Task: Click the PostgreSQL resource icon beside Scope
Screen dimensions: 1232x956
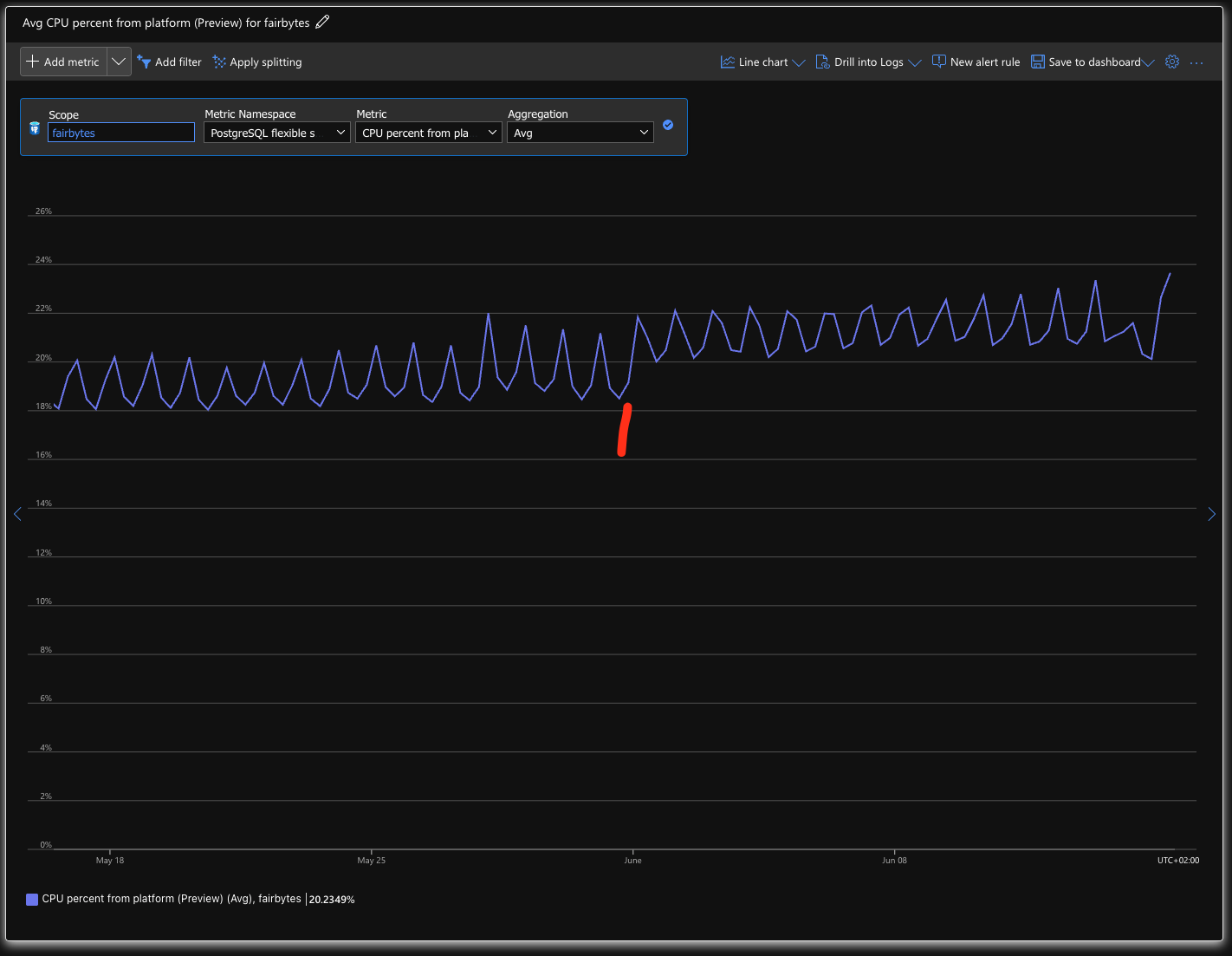Action: (35, 128)
